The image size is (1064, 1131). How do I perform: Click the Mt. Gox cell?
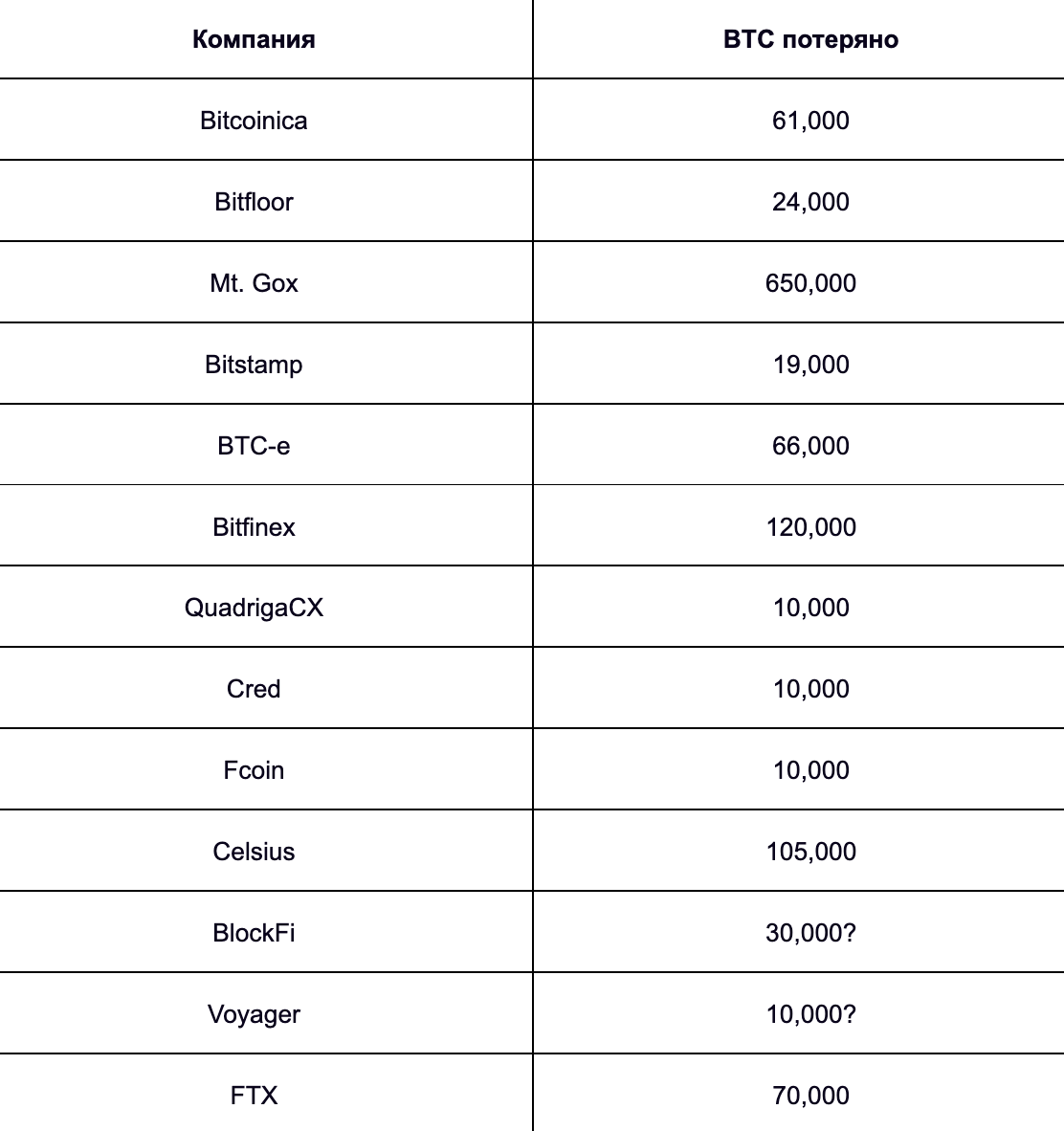tap(254, 283)
